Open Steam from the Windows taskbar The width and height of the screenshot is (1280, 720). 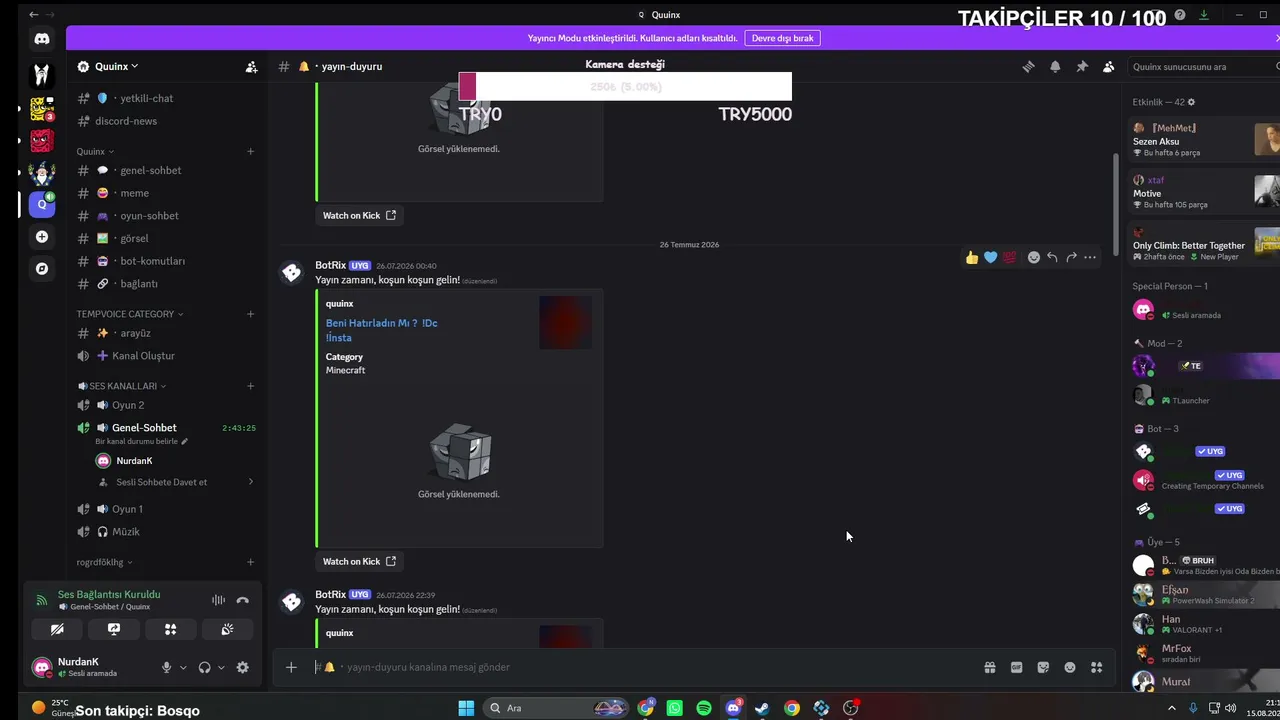(x=762, y=708)
